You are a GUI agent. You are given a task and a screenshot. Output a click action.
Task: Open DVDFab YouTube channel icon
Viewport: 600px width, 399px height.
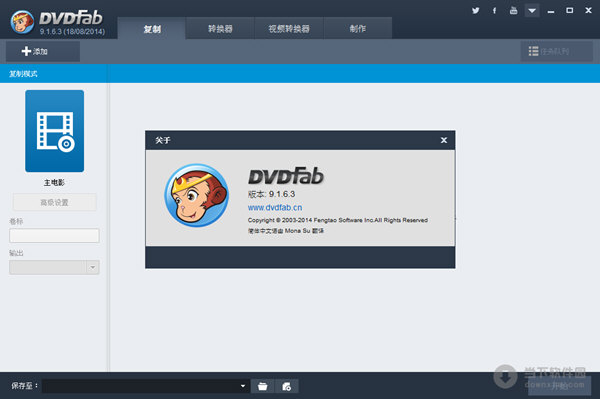point(514,10)
